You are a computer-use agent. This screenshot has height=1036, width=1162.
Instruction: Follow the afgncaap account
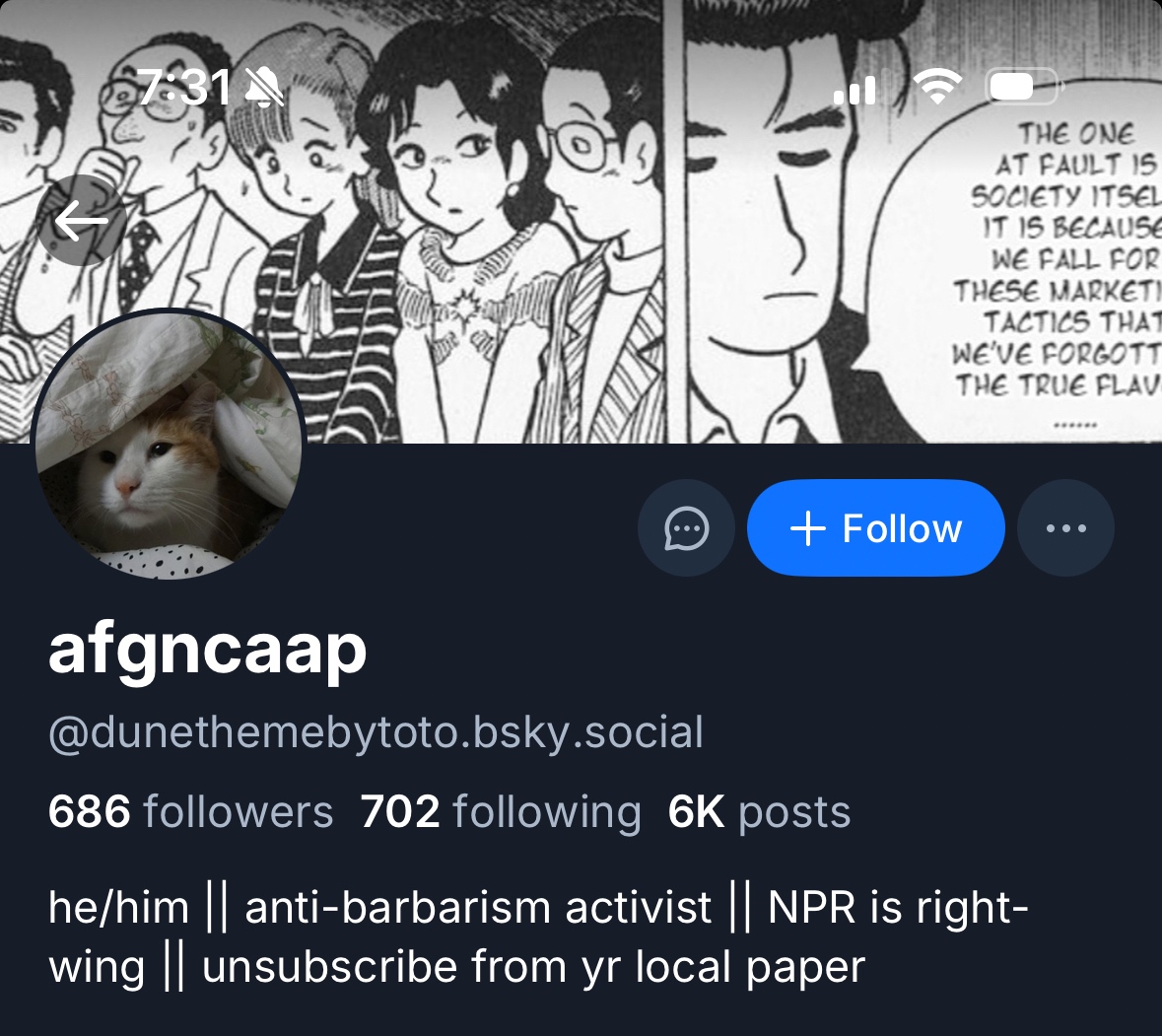876,528
